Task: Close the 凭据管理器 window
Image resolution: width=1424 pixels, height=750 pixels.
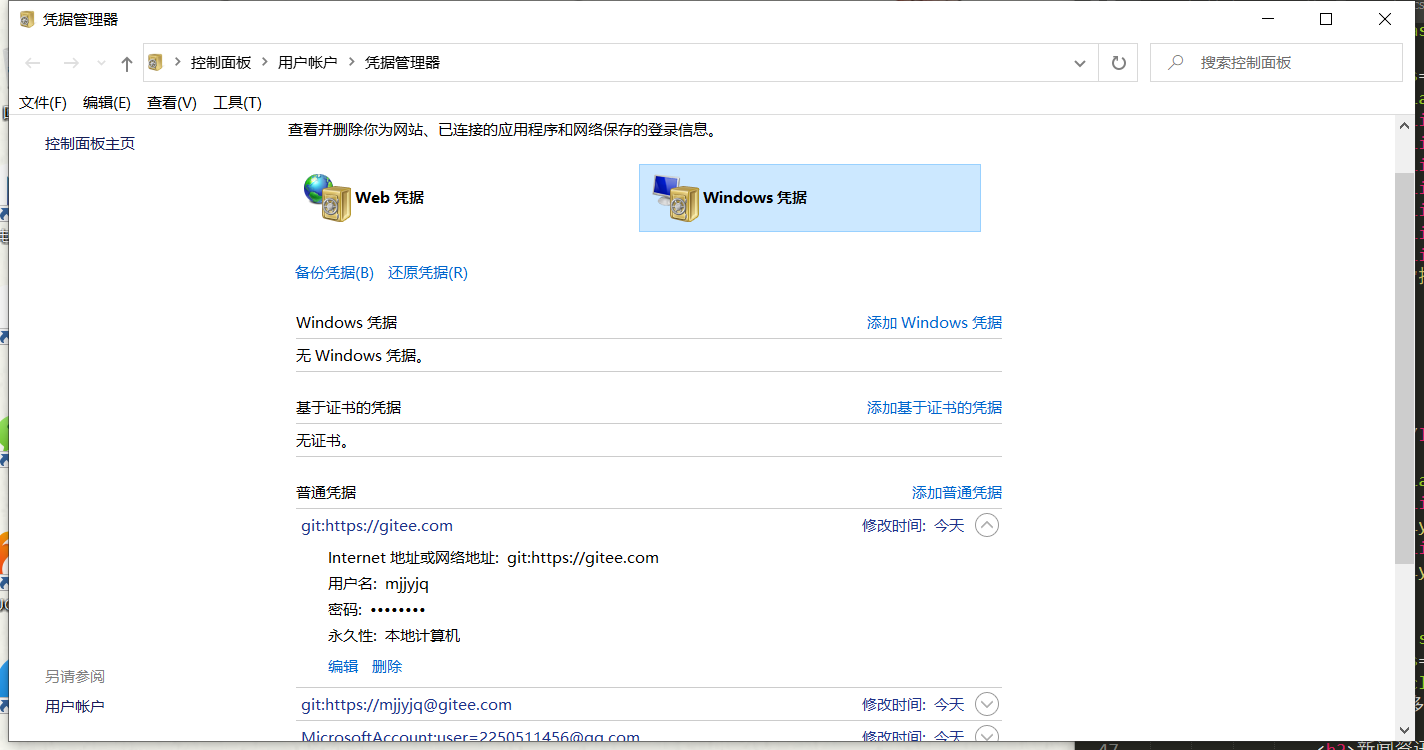Action: (x=1385, y=19)
